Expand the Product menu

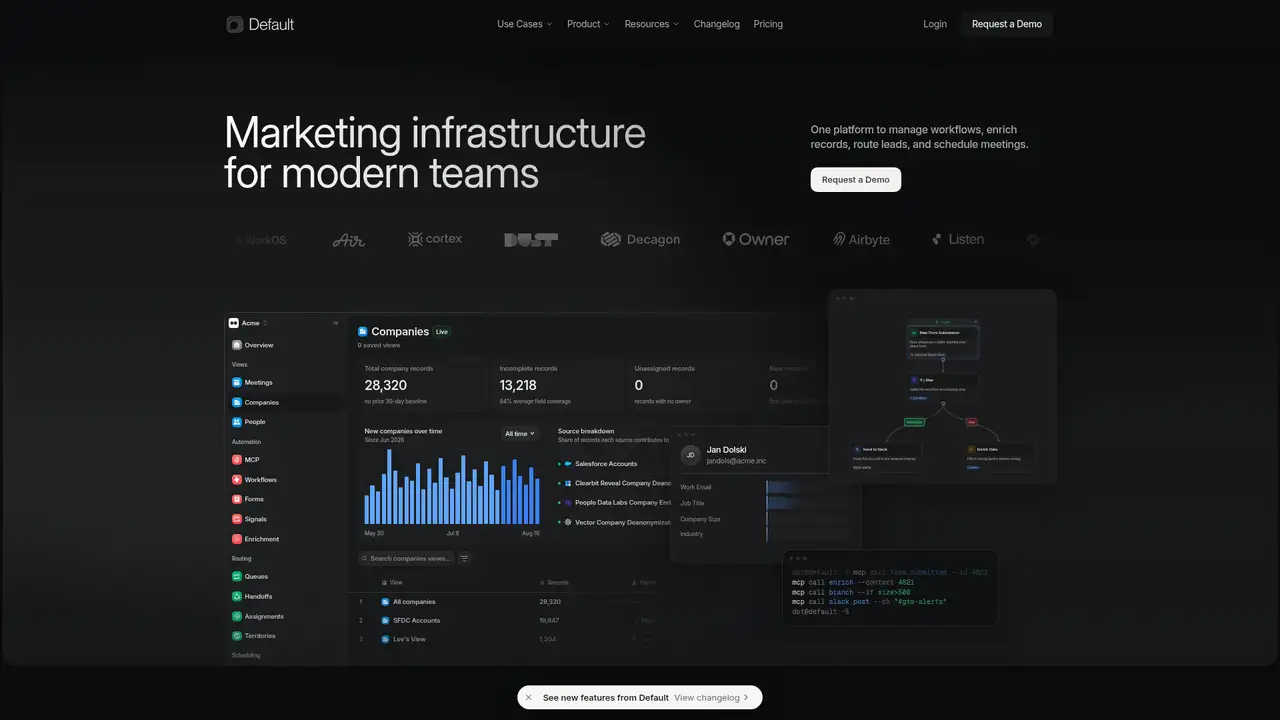pos(588,24)
